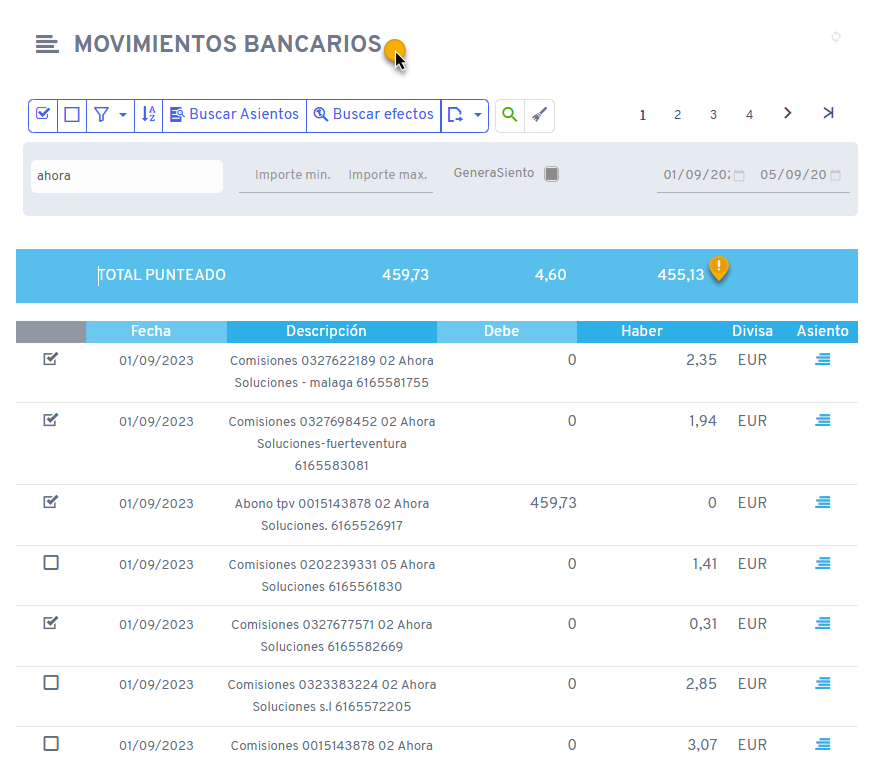Open Asiento icon for the 2,85 row
Image resolution: width=895 pixels, height=759 pixels.
tap(823, 684)
